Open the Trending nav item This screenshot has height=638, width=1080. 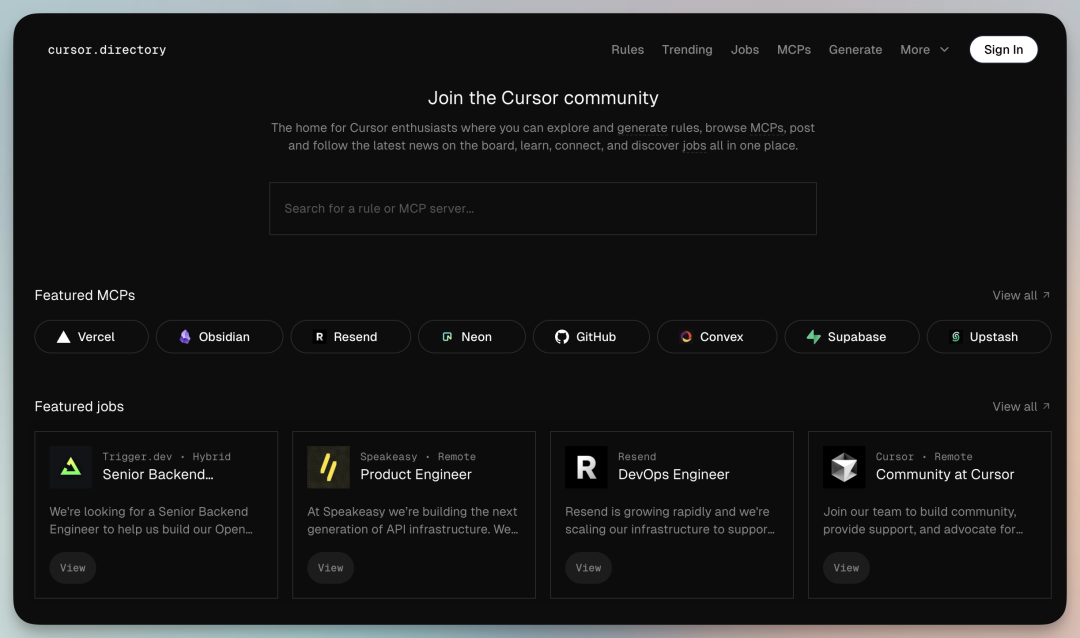point(687,50)
